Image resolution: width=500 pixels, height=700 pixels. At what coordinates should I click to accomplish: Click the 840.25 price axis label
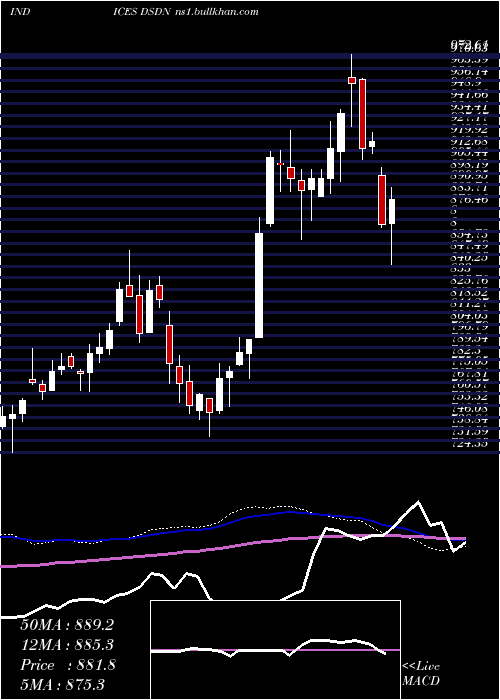[469, 258]
